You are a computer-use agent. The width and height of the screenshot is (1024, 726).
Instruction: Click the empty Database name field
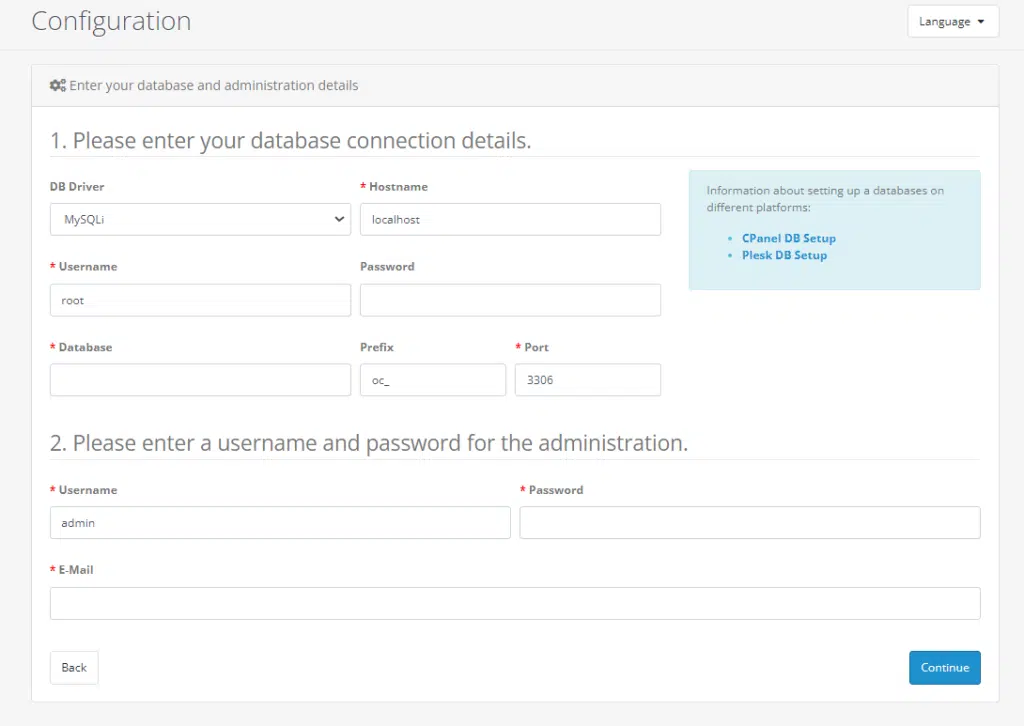pyautogui.click(x=200, y=380)
